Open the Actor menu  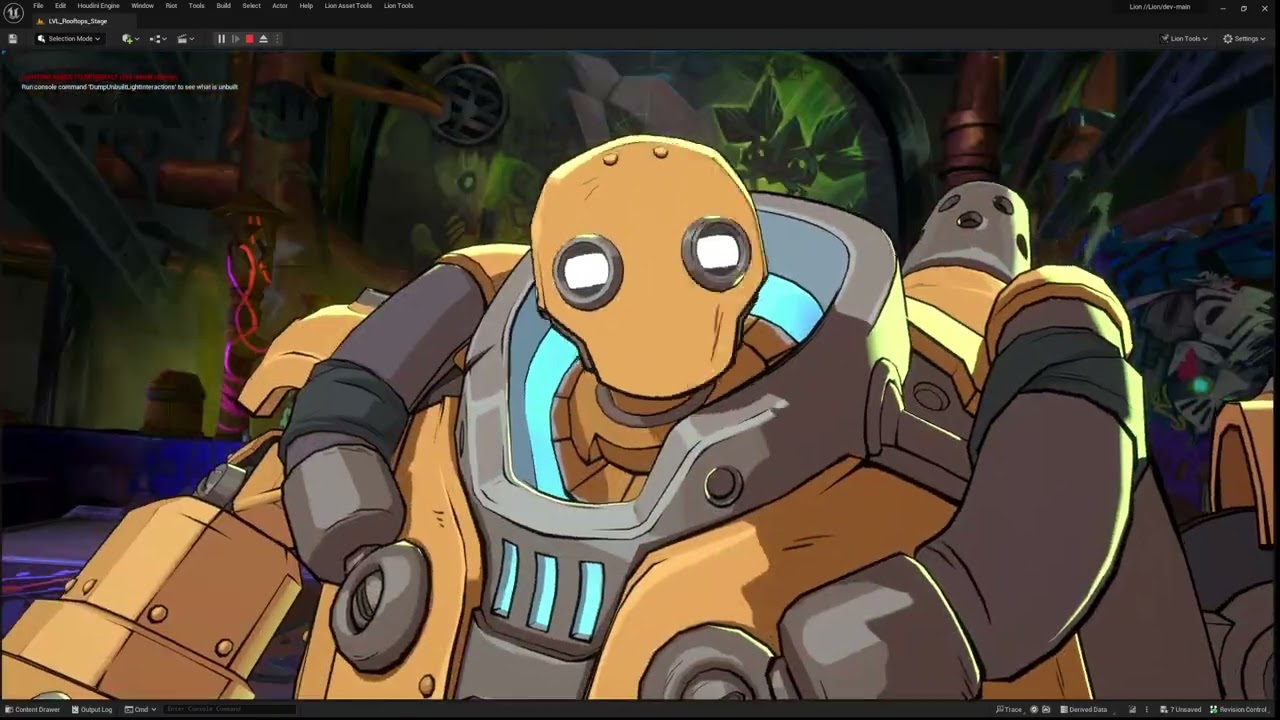coord(280,6)
